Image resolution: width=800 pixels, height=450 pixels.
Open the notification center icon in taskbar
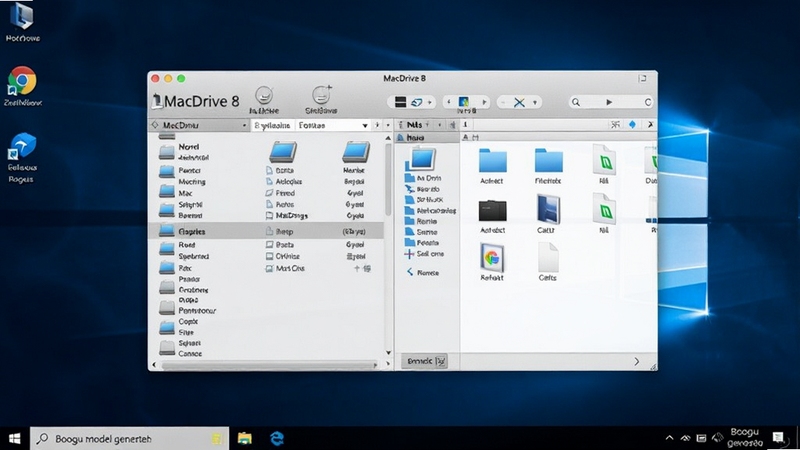[778, 438]
